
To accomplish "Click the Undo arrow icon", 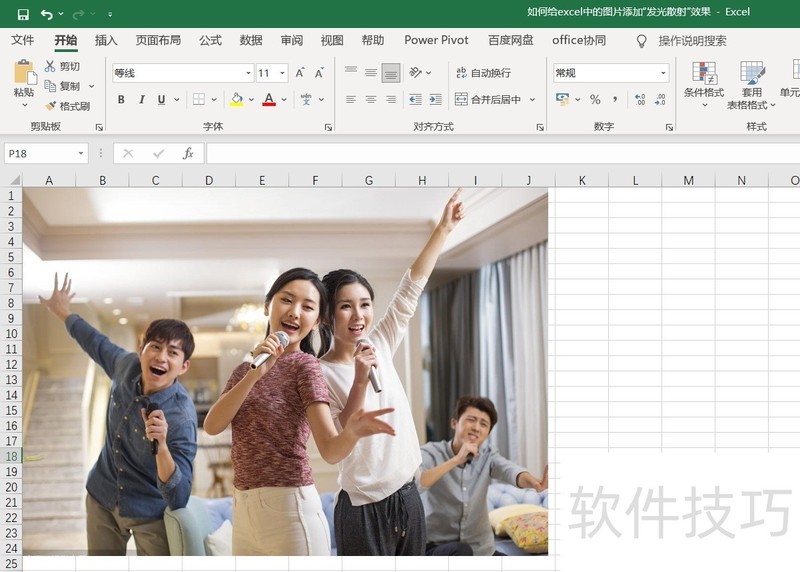I will [46, 14].
